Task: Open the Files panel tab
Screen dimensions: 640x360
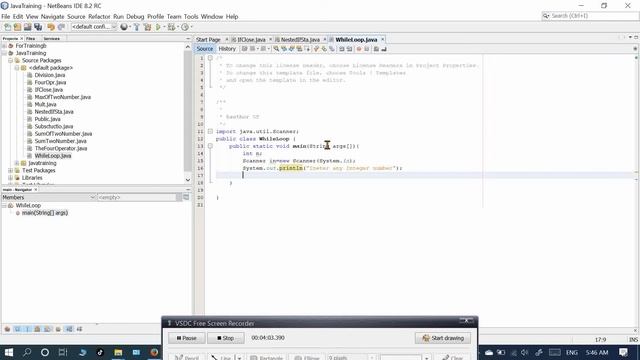Action: [x=31, y=38]
